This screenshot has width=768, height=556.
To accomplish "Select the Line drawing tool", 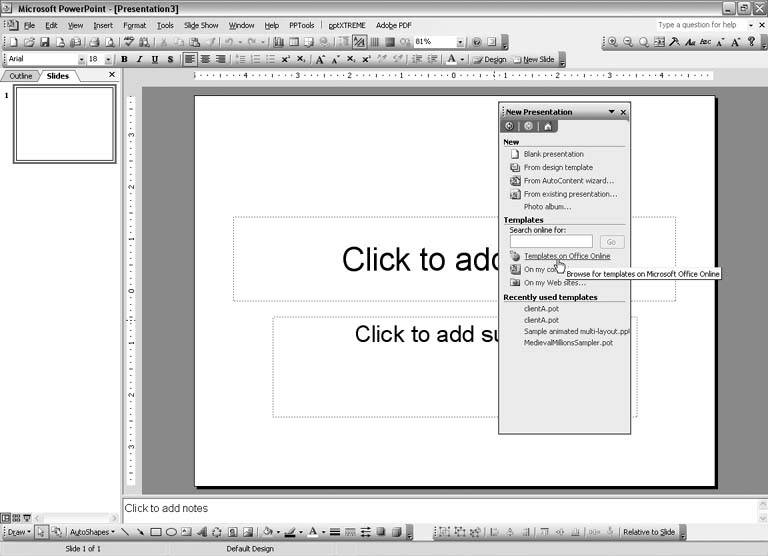I will coord(125,532).
